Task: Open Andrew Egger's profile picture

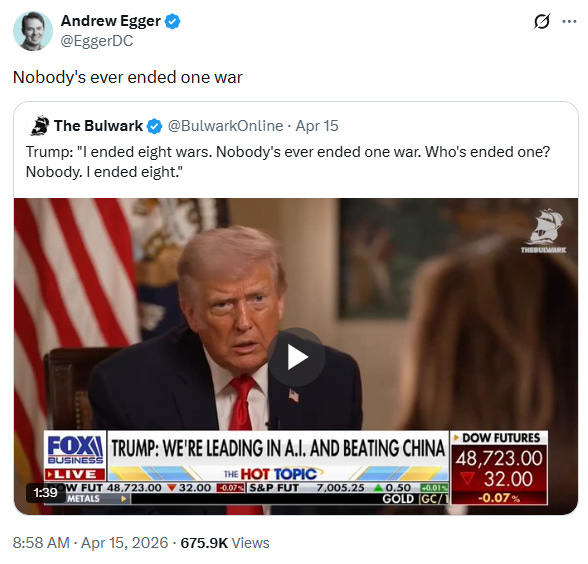Action: click(x=33, y=31)
